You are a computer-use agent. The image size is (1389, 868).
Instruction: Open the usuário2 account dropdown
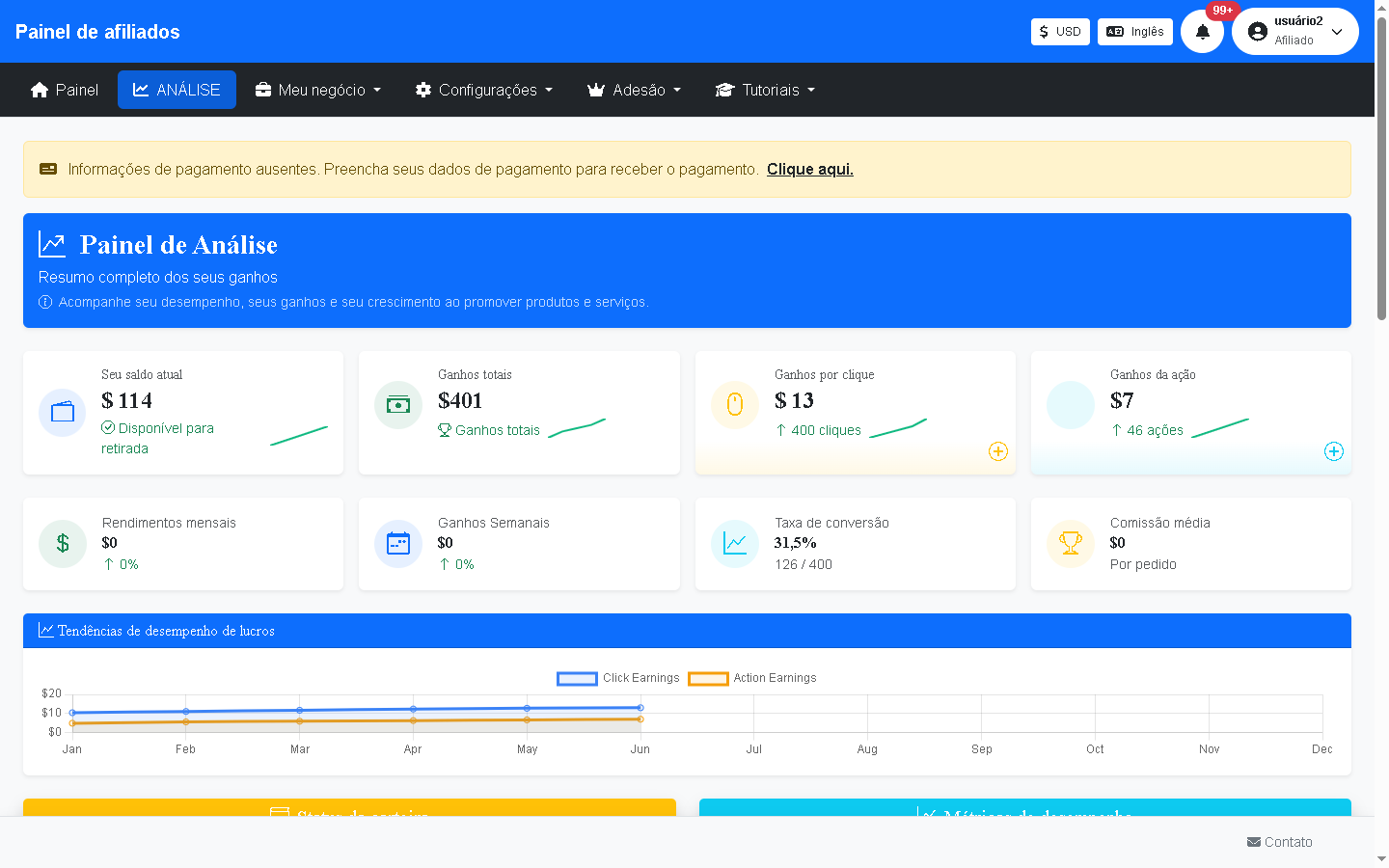tap(1294, 32)
